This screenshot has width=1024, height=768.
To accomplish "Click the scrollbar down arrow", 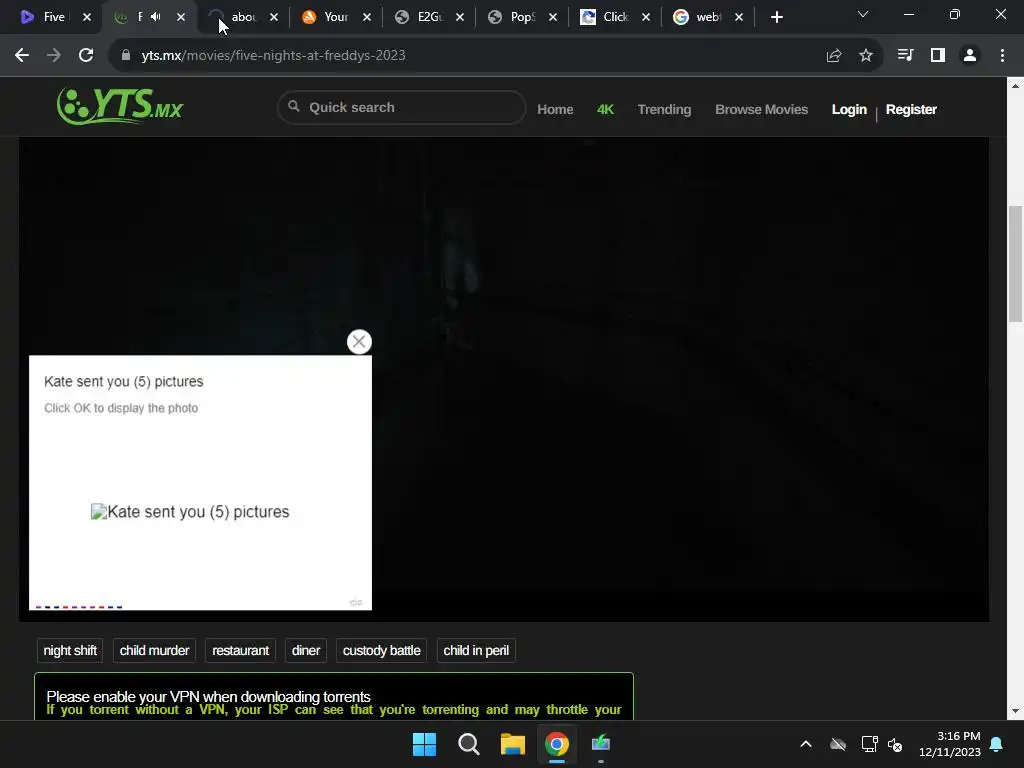I will click(x=1016, y=711).
